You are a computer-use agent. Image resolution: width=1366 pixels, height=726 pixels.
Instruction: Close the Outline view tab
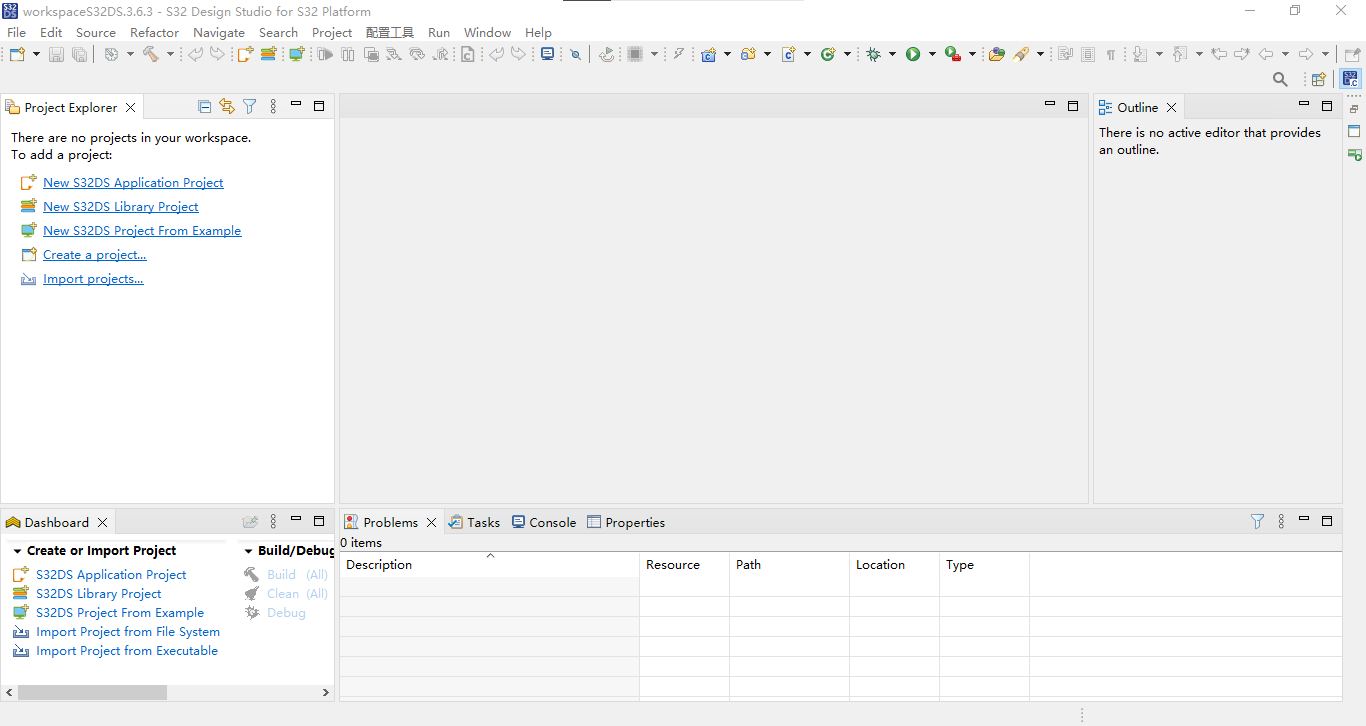1172,107
